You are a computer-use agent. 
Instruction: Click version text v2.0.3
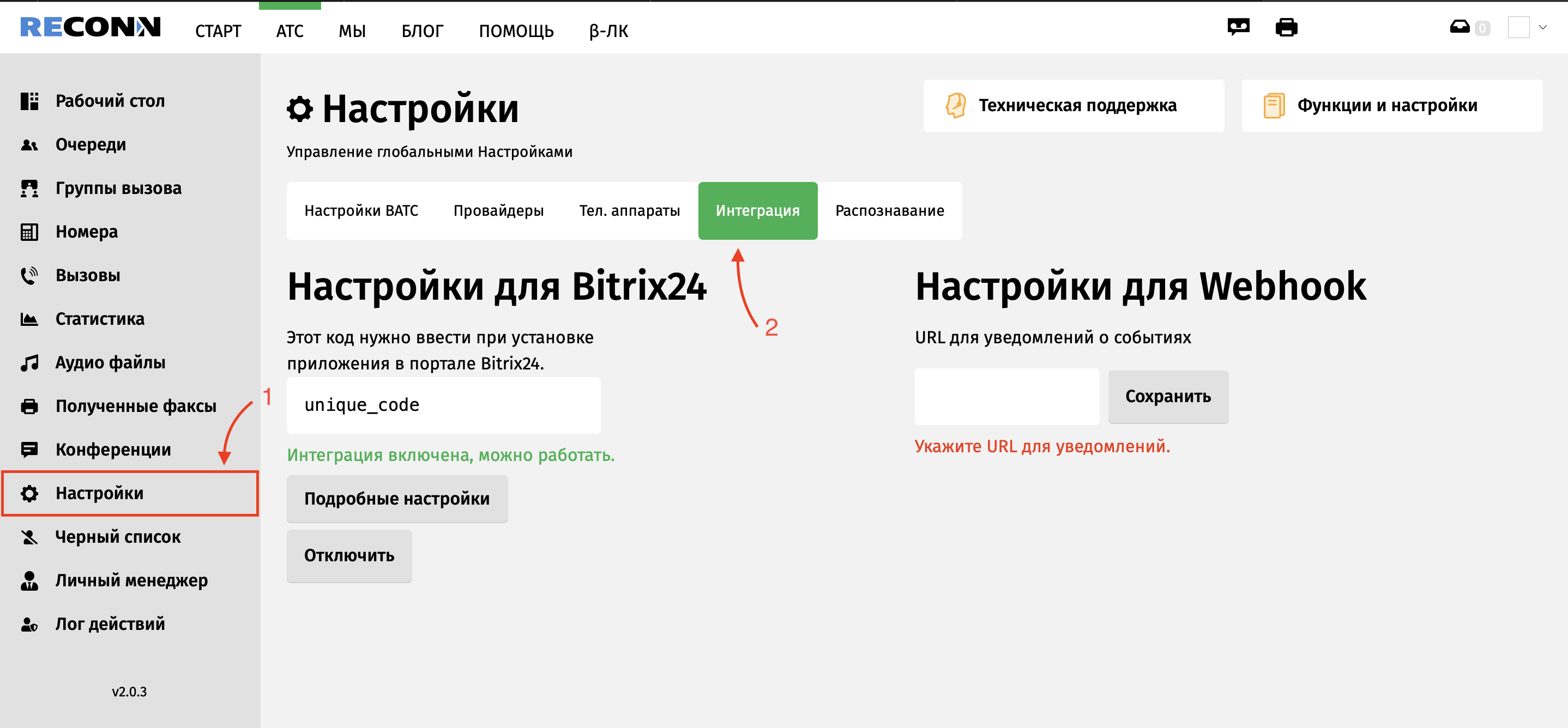[129, 692]
